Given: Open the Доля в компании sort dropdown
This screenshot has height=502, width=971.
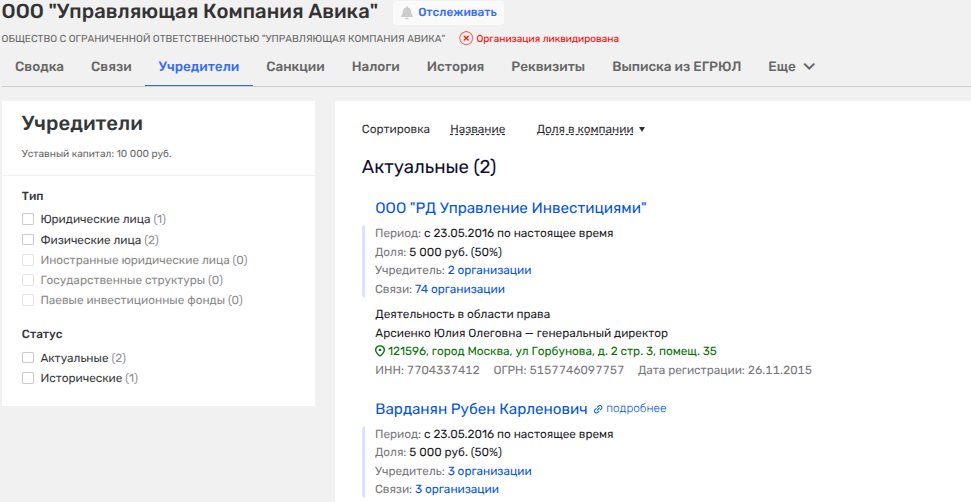Looking at the screenshot, I should [x=590, y=130].
